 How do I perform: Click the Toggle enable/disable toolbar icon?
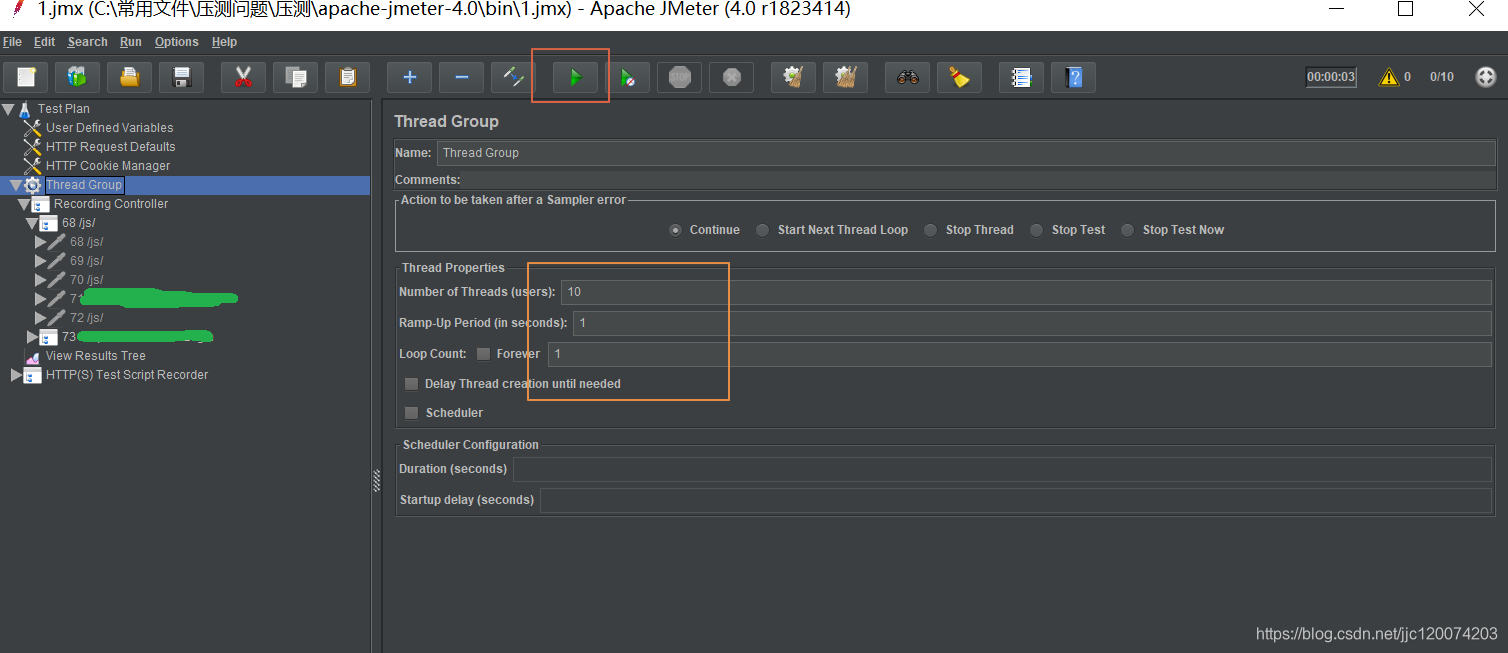[x=513, y=77]
